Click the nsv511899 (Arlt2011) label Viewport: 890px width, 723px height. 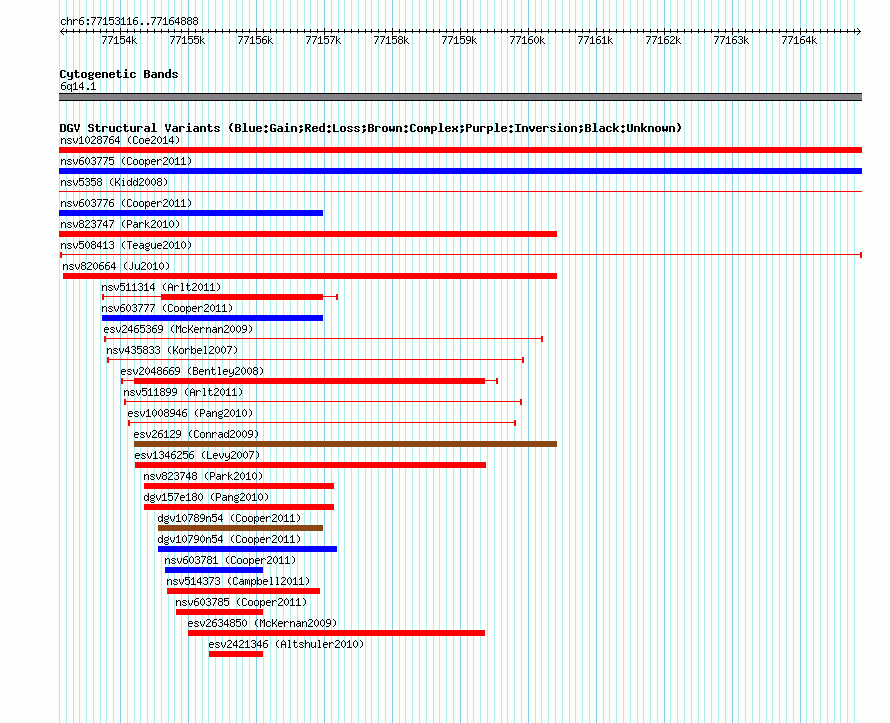(183, 392)
